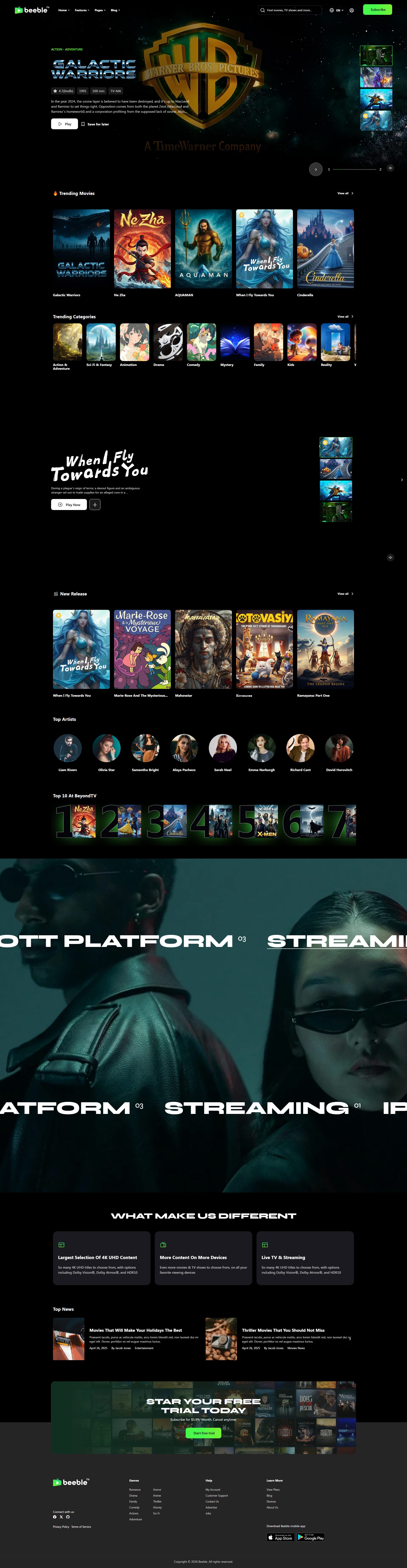Open Olivia Star artist avatar
Viewport: 407px width, 1568px height.
tap(107, 748)
